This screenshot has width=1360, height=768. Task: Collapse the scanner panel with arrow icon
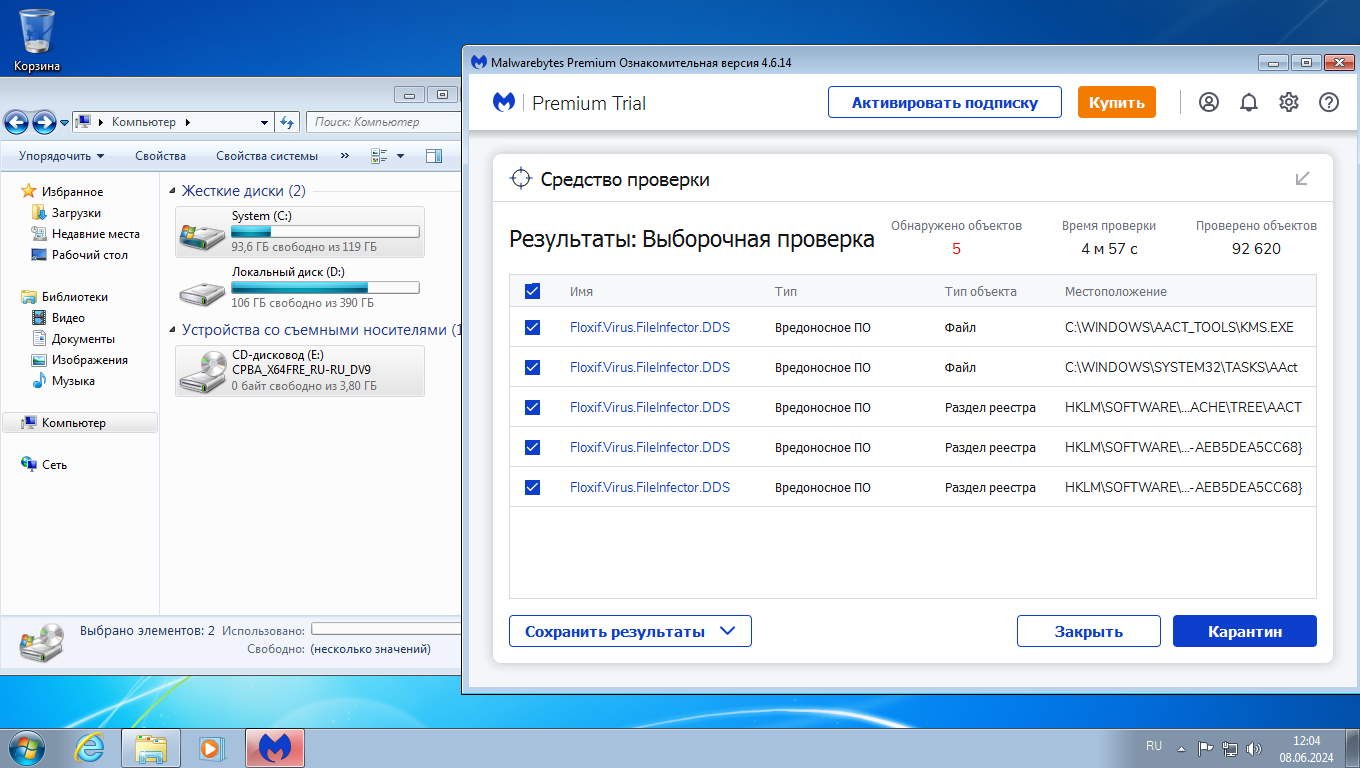[1302, 179]
